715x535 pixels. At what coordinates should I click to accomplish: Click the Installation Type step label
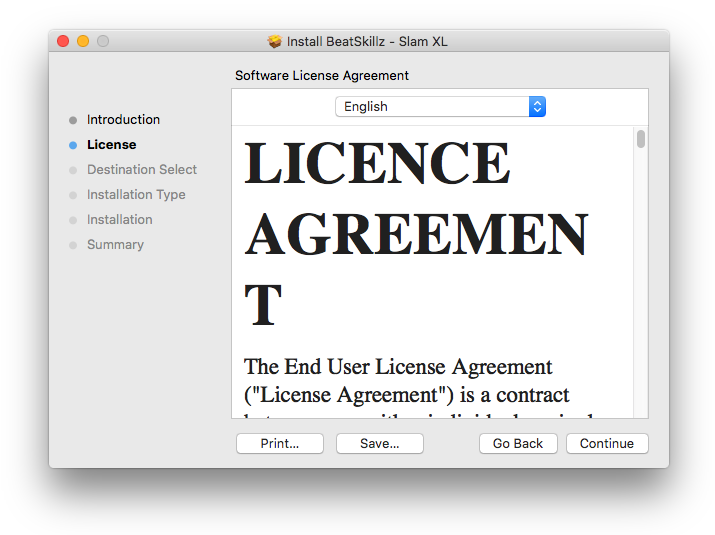[136, 195]
